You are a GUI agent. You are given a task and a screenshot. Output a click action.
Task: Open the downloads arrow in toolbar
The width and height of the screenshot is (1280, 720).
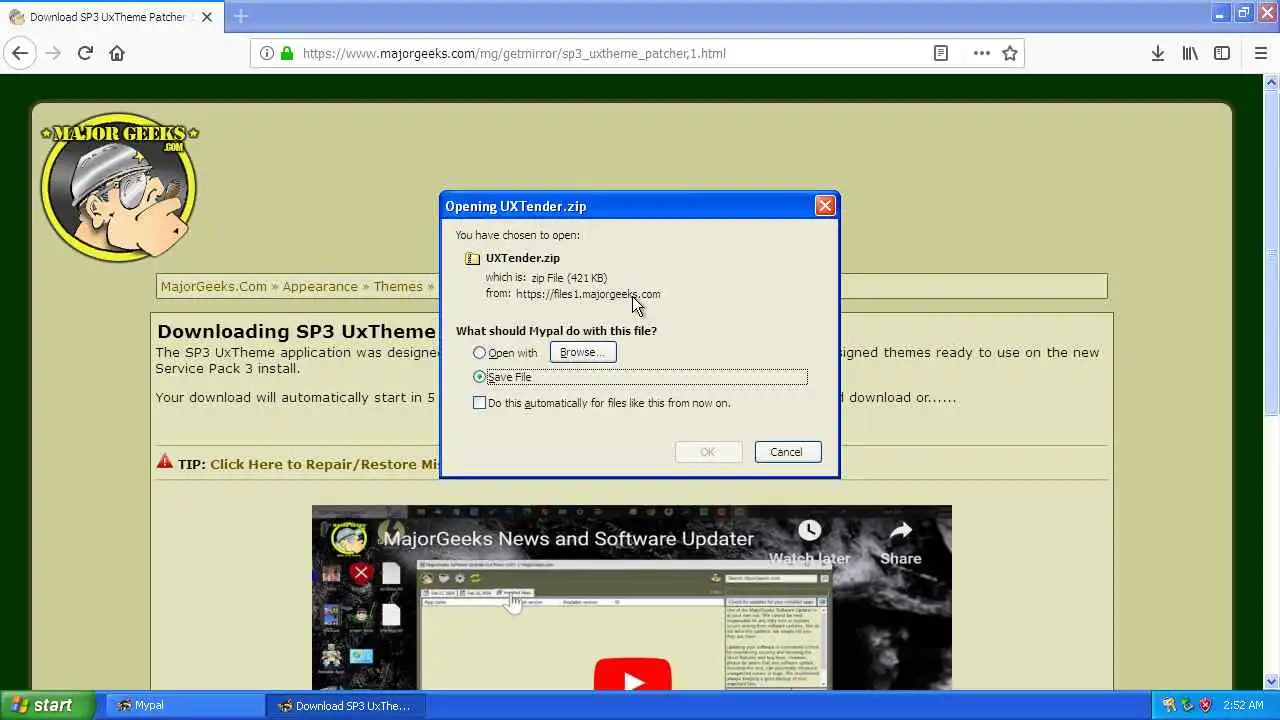[x=1157, y=53]
